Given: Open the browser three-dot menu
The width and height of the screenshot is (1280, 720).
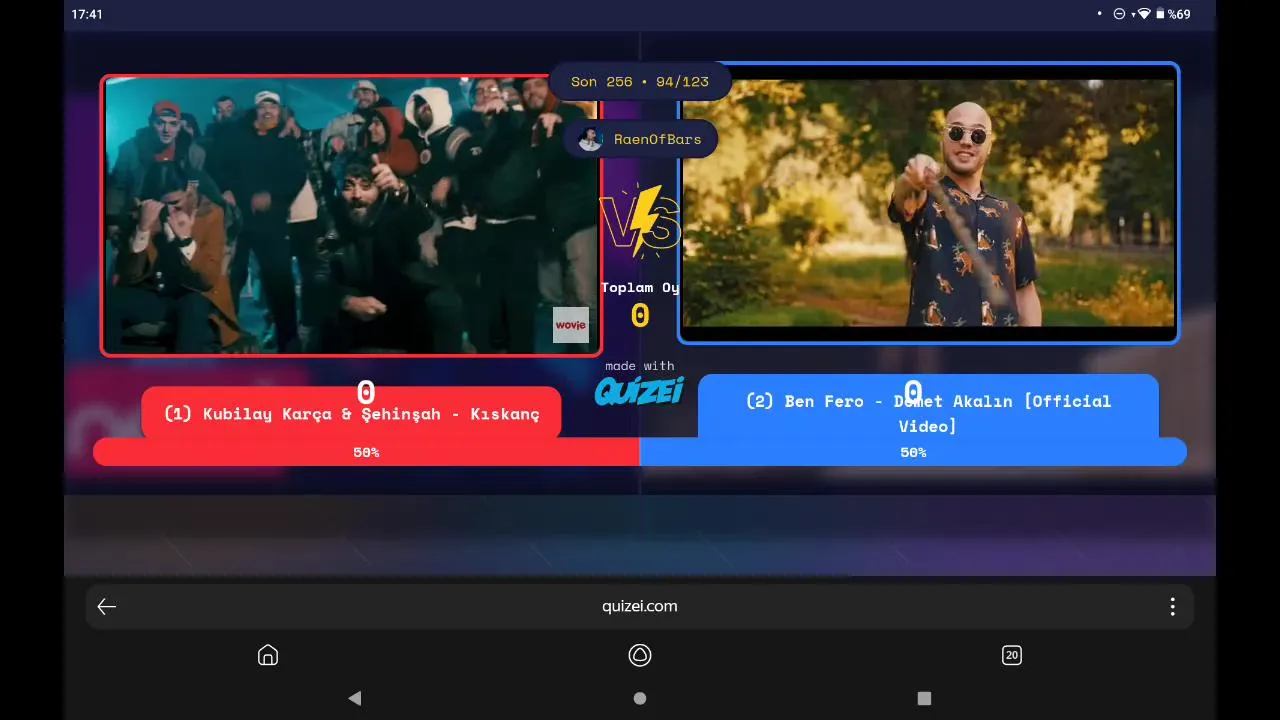Looking at the screenshot, I should (1172, 607).
